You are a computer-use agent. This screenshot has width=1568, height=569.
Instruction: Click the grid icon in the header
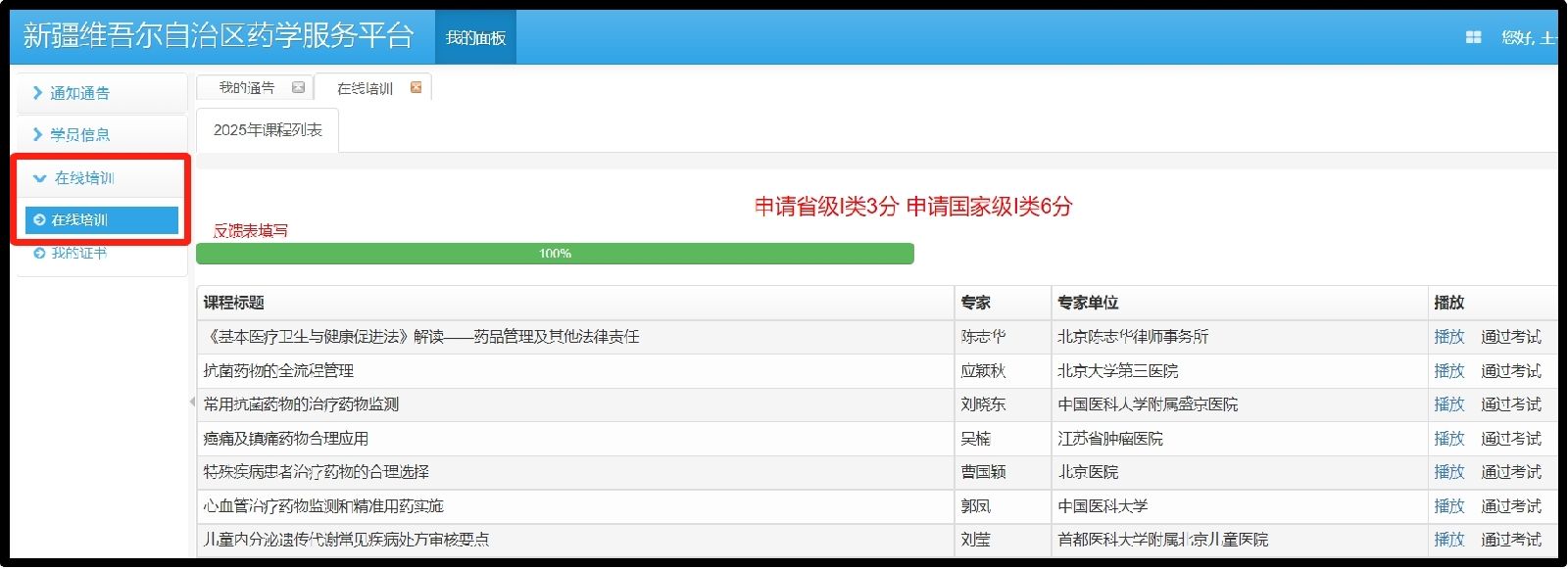click(1473, 37)
